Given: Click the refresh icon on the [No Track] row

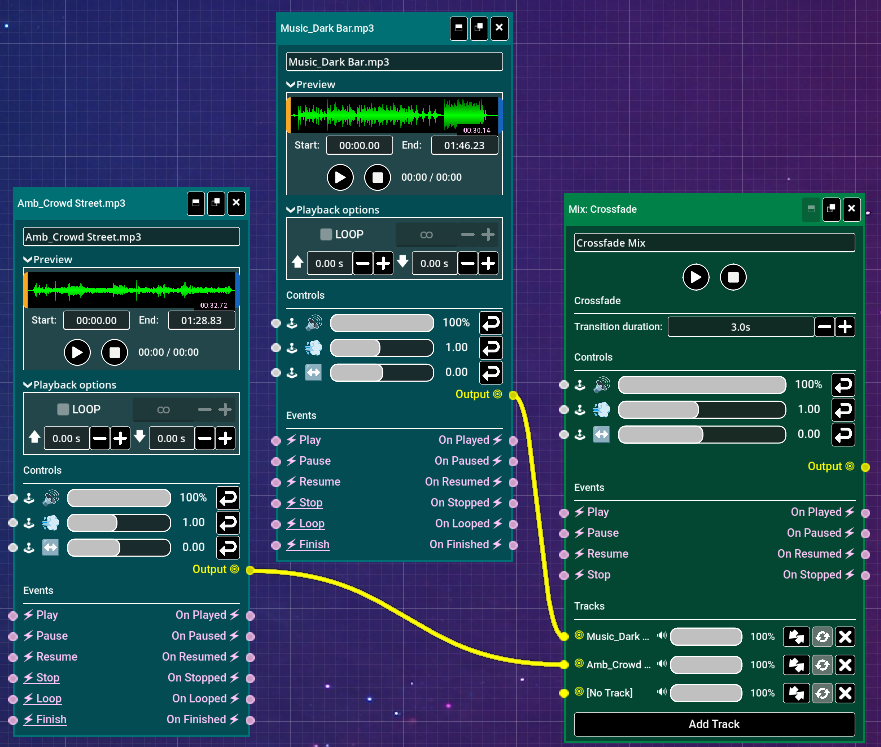Looking at the screenshot, I should (x=821, y=693).
